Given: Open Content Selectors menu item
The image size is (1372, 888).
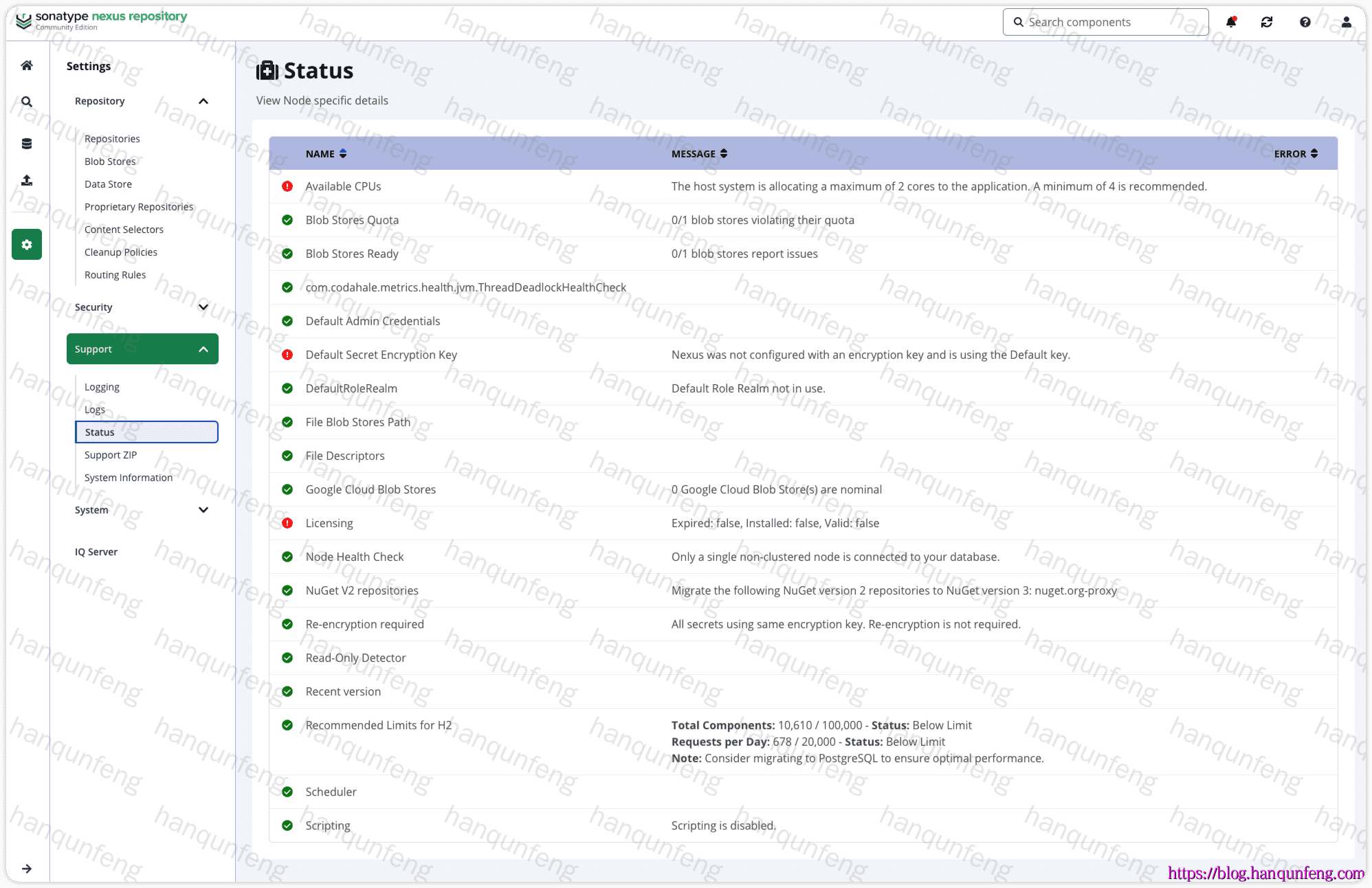Looking at the screenshot, I should point(124,230).
